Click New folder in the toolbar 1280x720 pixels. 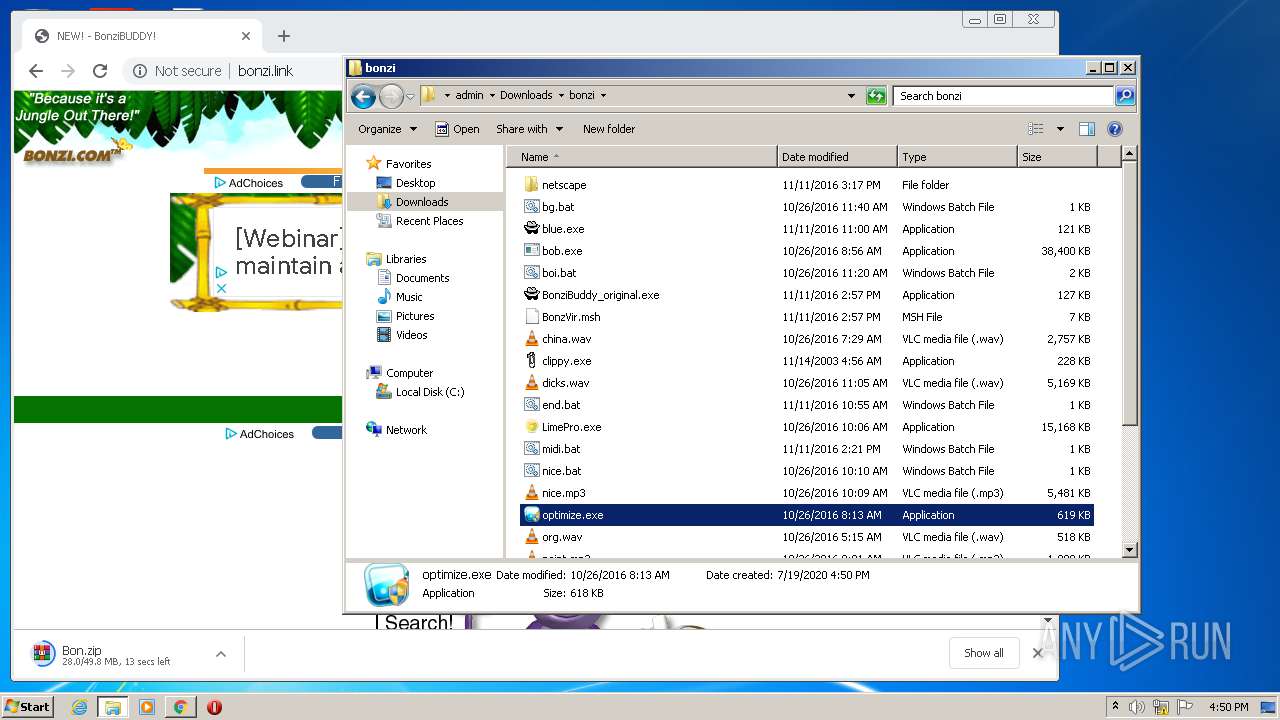609,129
